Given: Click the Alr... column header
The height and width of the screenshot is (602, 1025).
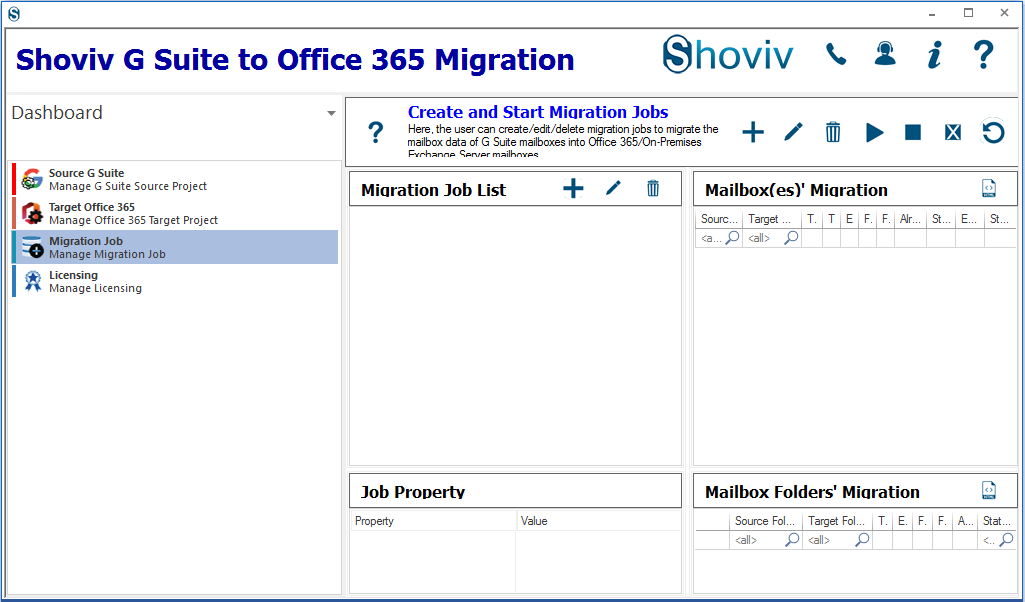Looking at the screenshot, I should 910,219.
